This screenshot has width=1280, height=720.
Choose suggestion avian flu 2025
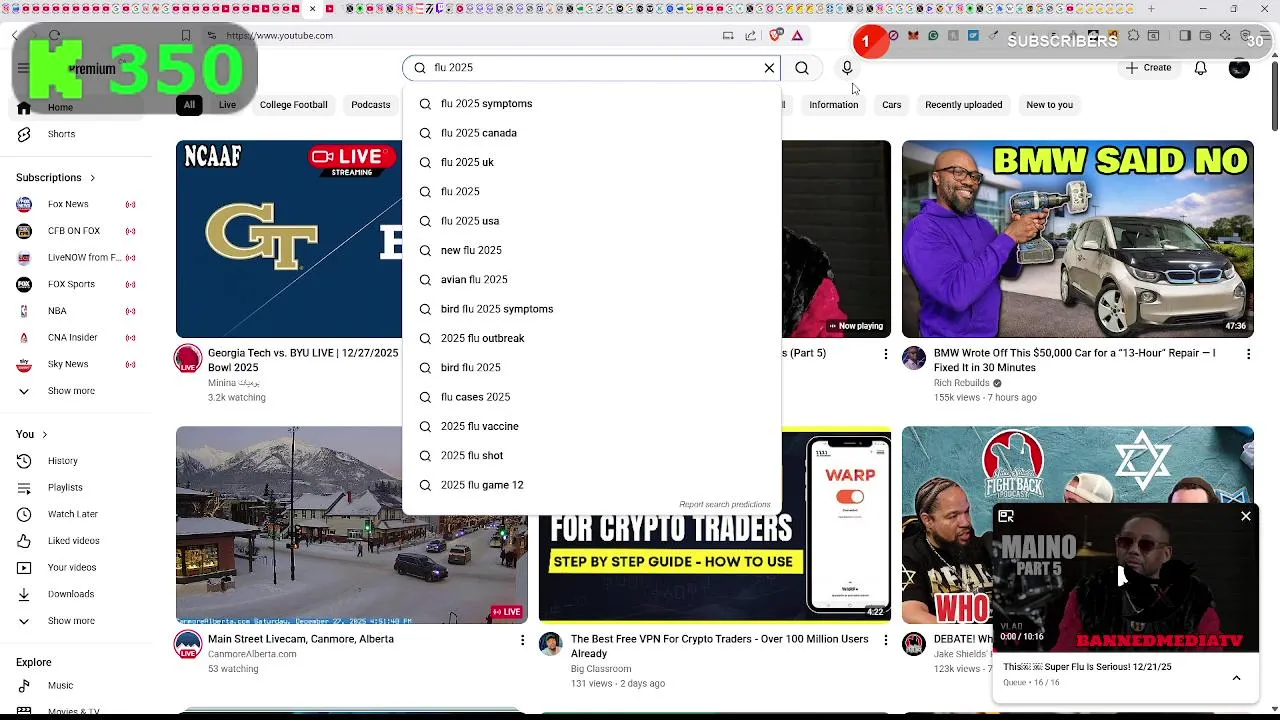(x=592, y=280)
